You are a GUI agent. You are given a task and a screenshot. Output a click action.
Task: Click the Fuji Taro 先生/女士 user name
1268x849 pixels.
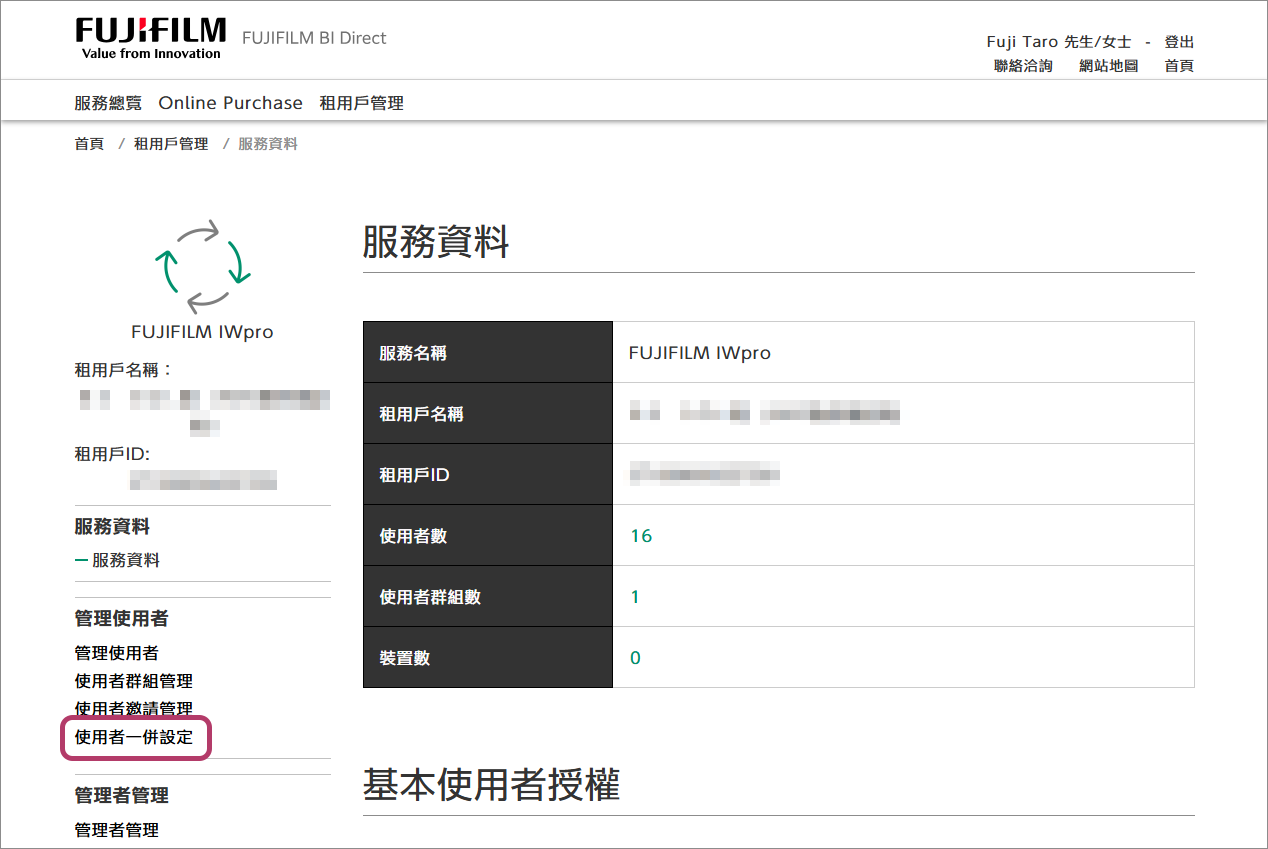pos(1059,42)
